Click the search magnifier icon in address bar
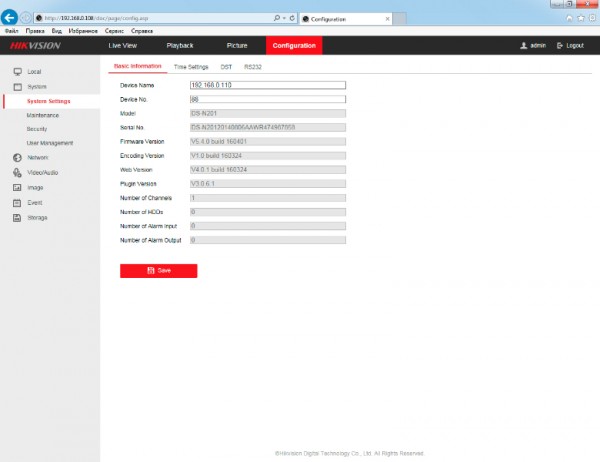This screenshot has height=462, width=600. pyautogui.click(x=277, y=18)
